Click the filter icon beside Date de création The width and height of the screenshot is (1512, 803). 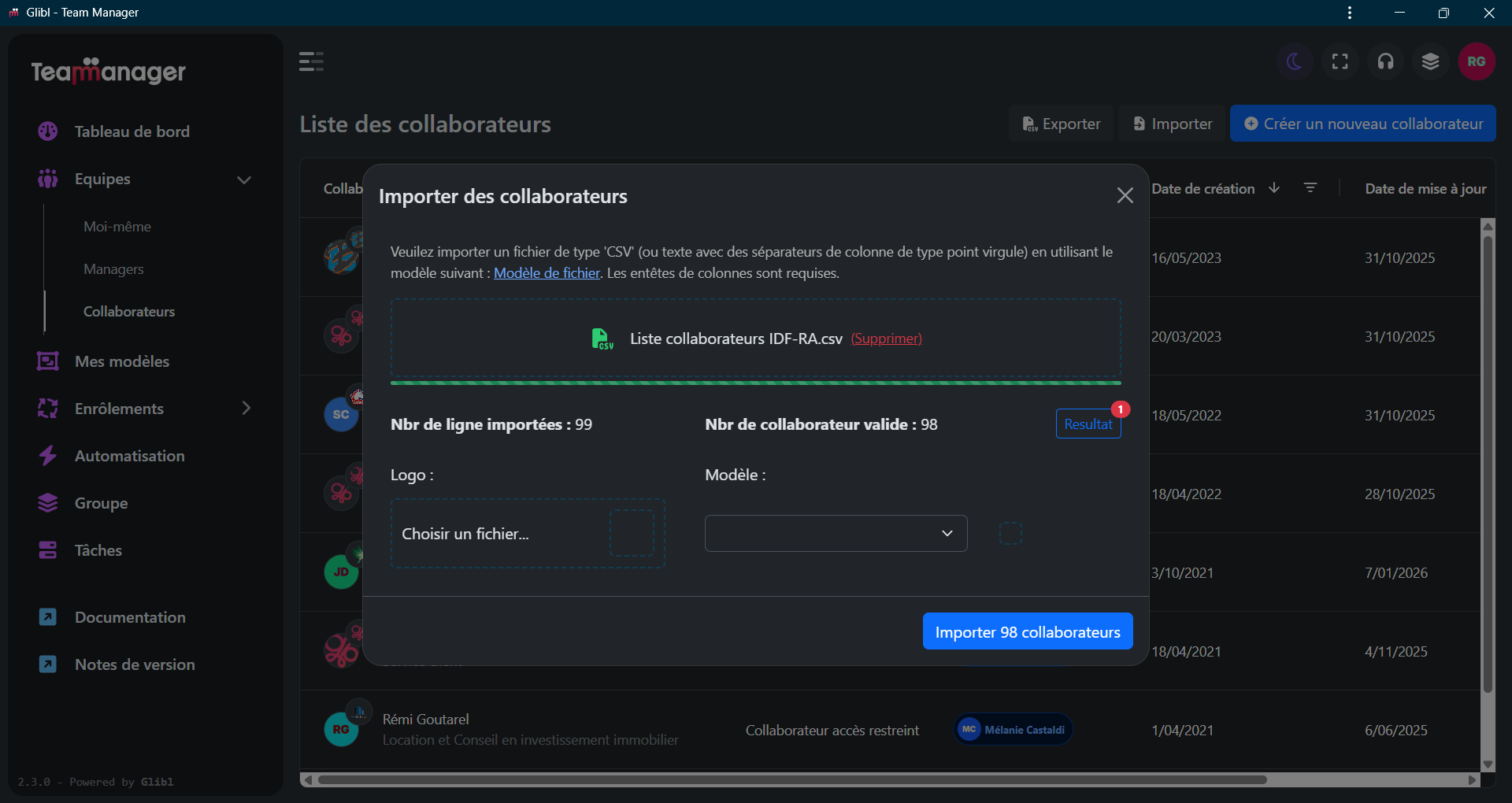[x=1310, y=188]
